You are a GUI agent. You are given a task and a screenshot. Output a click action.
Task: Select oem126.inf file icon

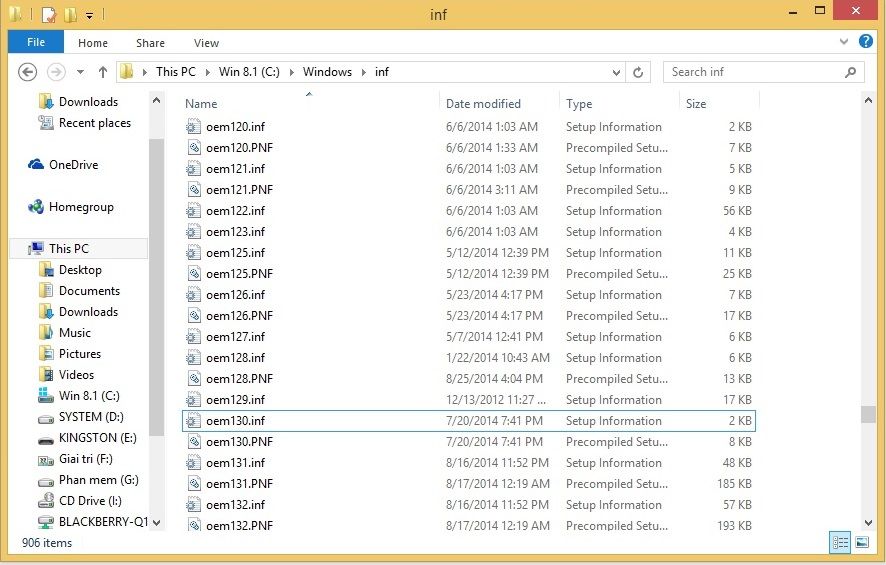point(193,294)
